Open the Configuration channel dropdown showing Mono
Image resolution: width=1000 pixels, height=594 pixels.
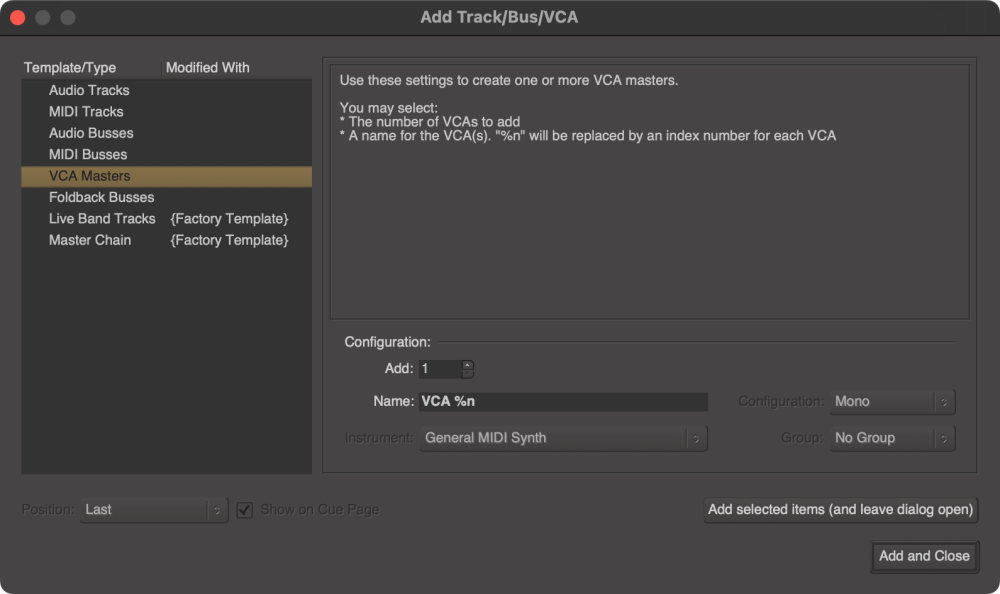click(x=891, y=401)
